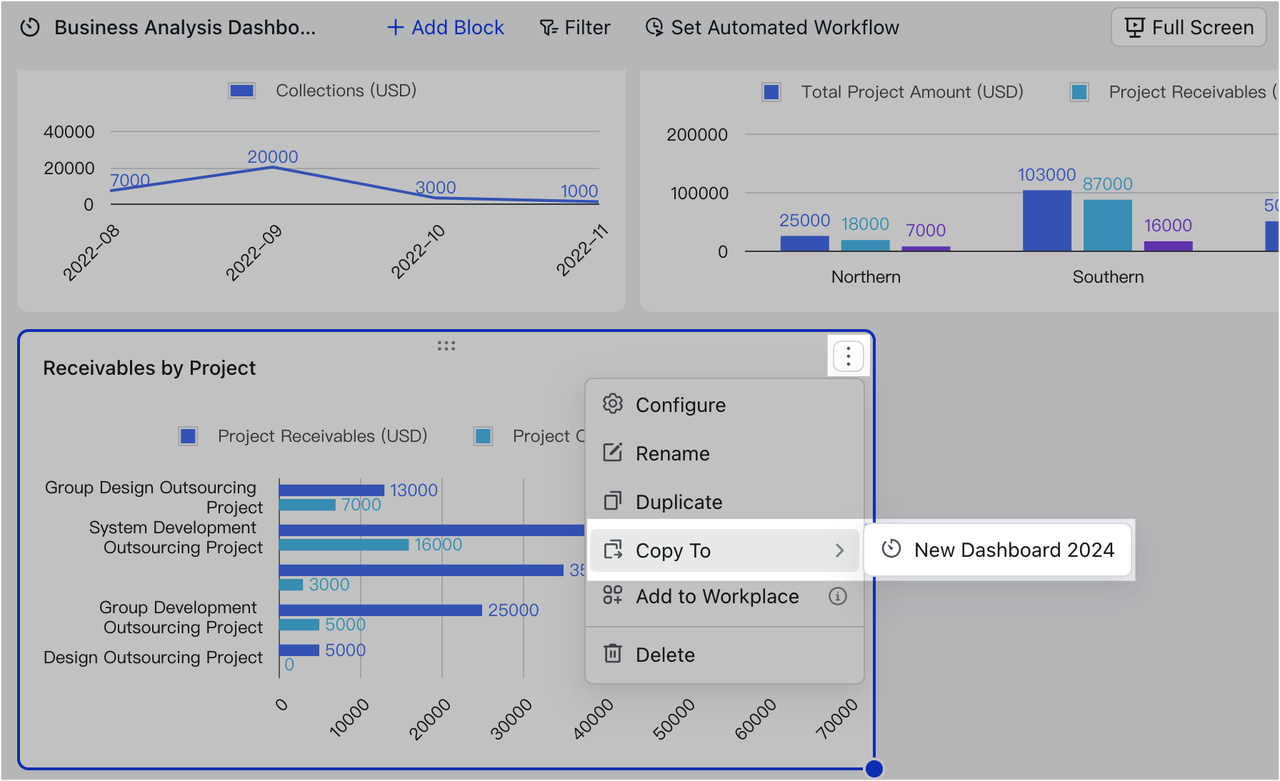Click the Add Block button
Viewport: 1280px width, 781px height.
(x=446, y=28)
